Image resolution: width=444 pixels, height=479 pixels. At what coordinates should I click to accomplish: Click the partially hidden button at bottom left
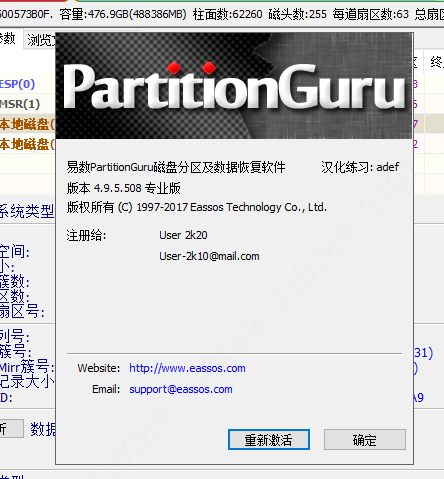click(x=12, y=428)
